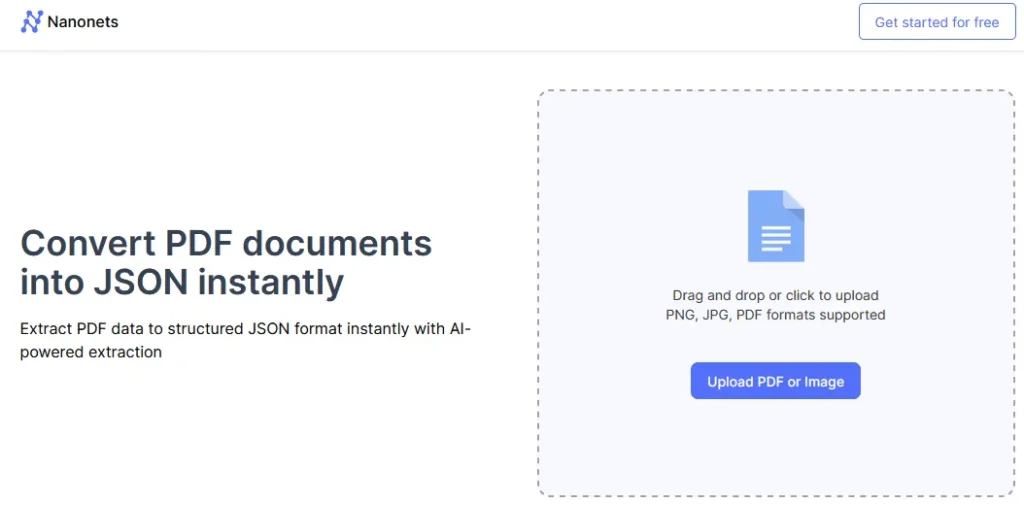Click the Nanonets logo icon
Screen dimensions: 1024x505
coord(32,22)
